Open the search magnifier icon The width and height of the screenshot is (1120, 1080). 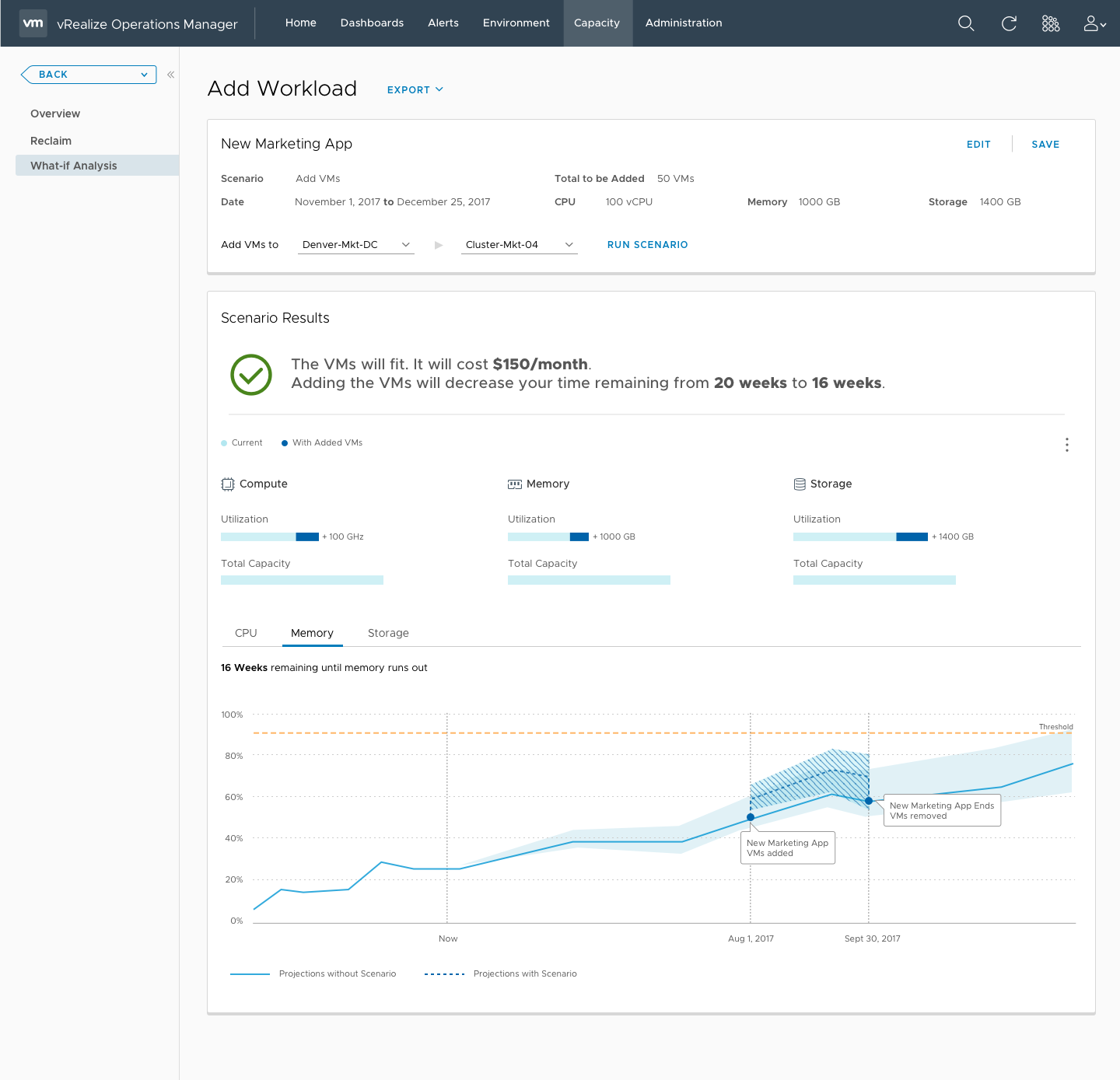[x=966, y=23]
